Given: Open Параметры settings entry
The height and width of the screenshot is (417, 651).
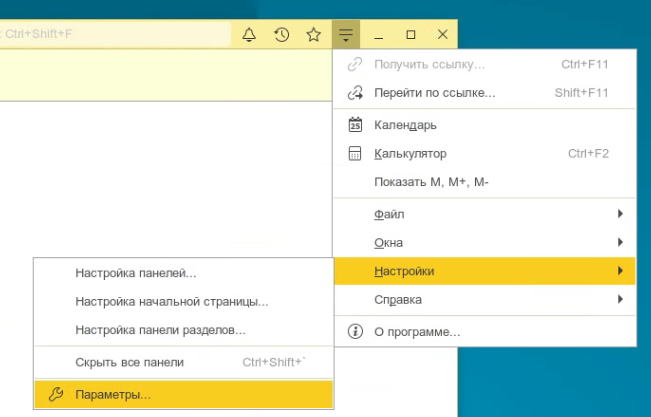Looking at the screenshot, I should coord(113,394).
